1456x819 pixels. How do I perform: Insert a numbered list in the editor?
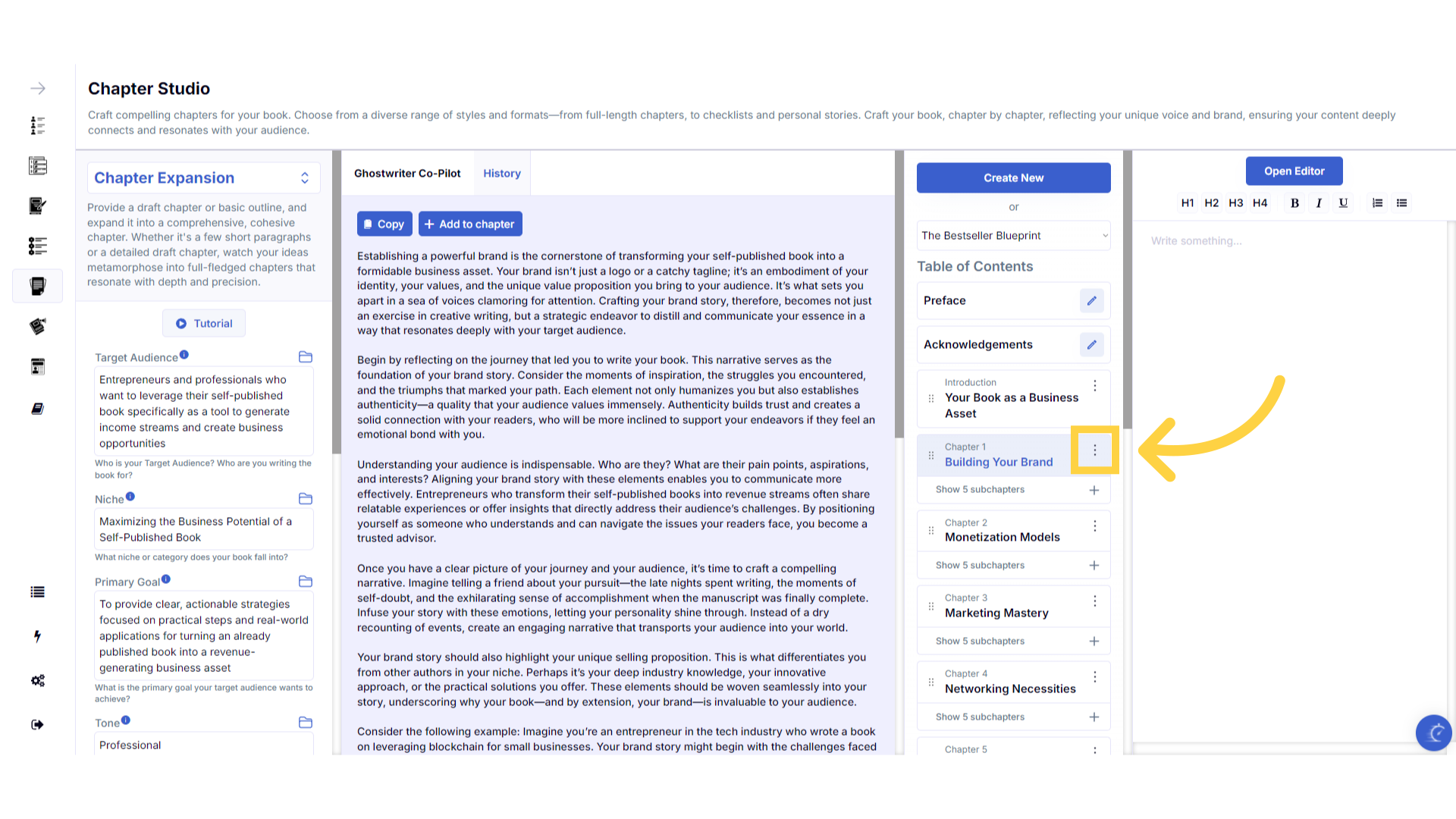click(x=1377, y=203)
